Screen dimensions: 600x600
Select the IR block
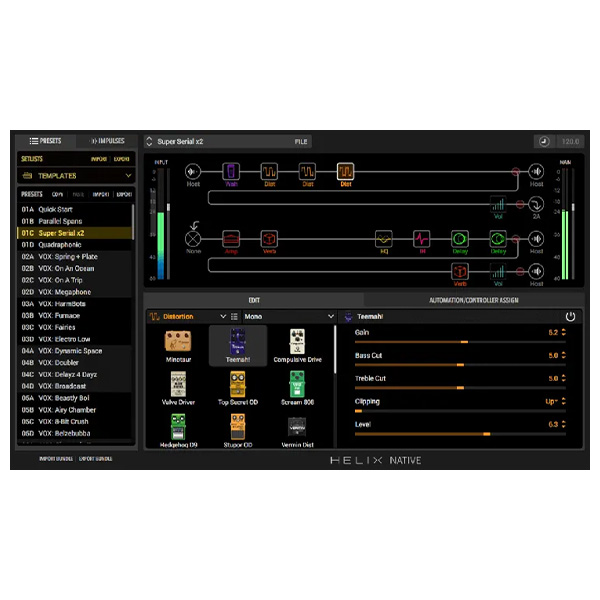click(422, 239)
